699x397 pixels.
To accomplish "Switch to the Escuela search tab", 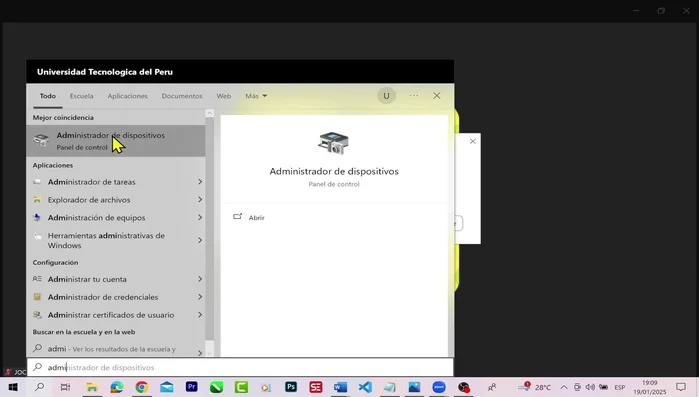I will 82,96.
